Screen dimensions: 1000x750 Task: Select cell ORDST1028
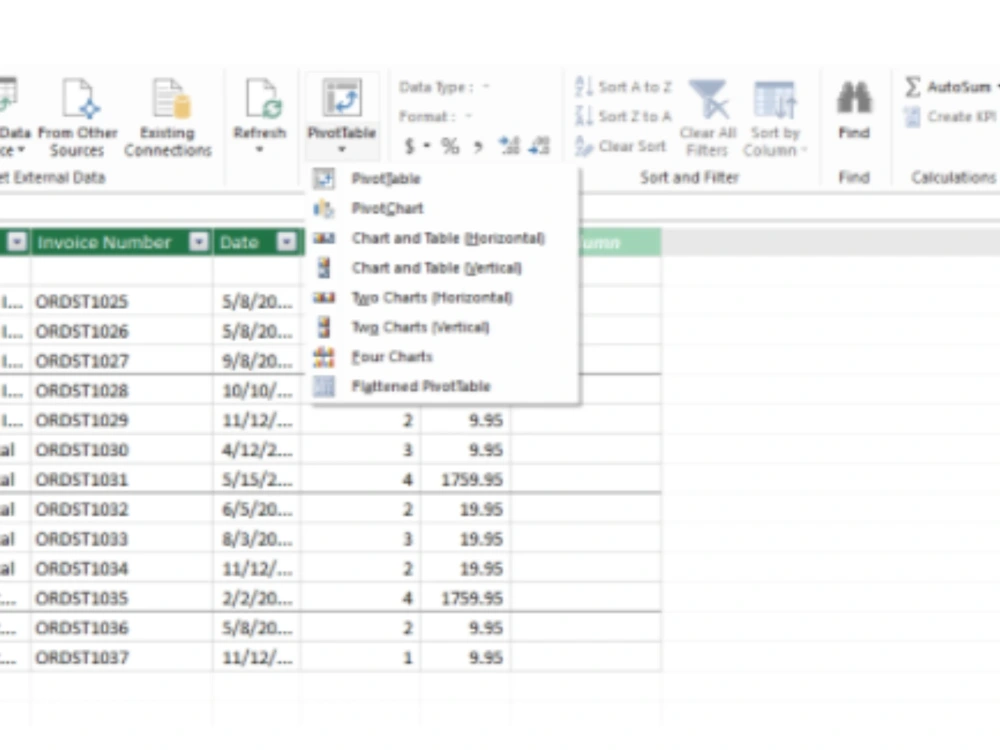point(121,391)
